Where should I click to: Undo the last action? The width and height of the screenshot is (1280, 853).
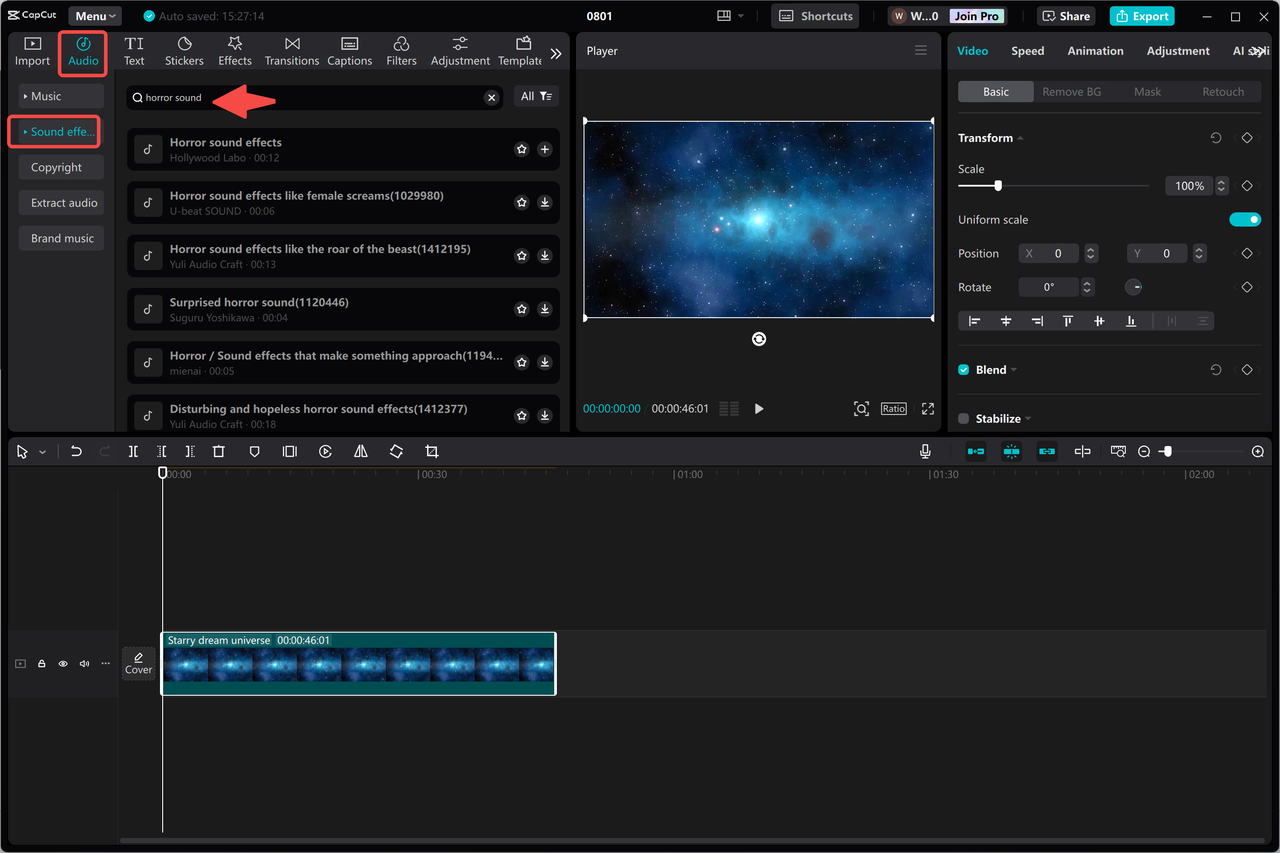coord(76,451)
